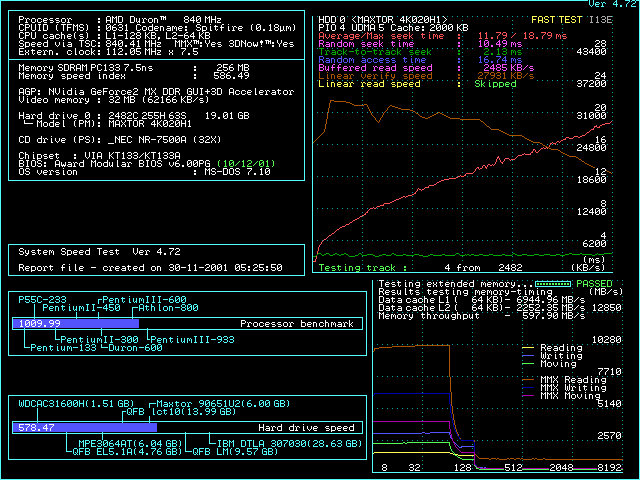Select the 'AMD Duron 840 MHz' processor text
The width and height of the screenshot is (640, 480).
pos(163,20)
